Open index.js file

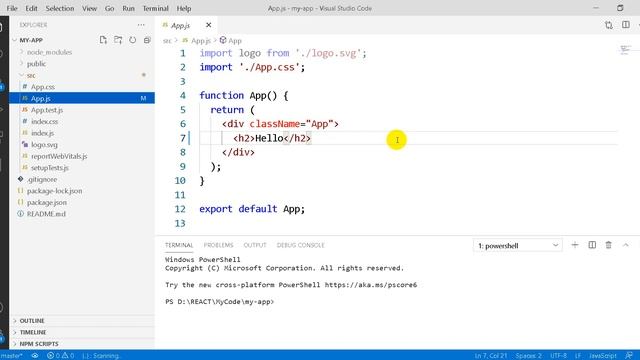click(42, 133)
